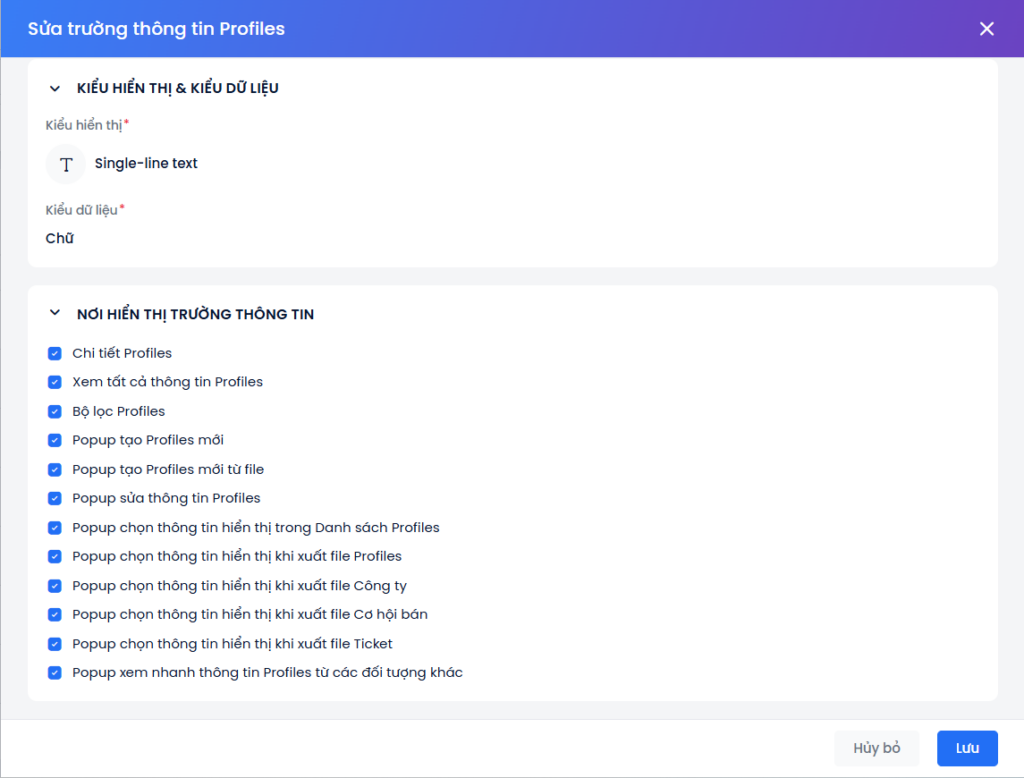
Task: Uncheck the Chi tiết Profiles checkbox
Action: [x=55, y=353]
